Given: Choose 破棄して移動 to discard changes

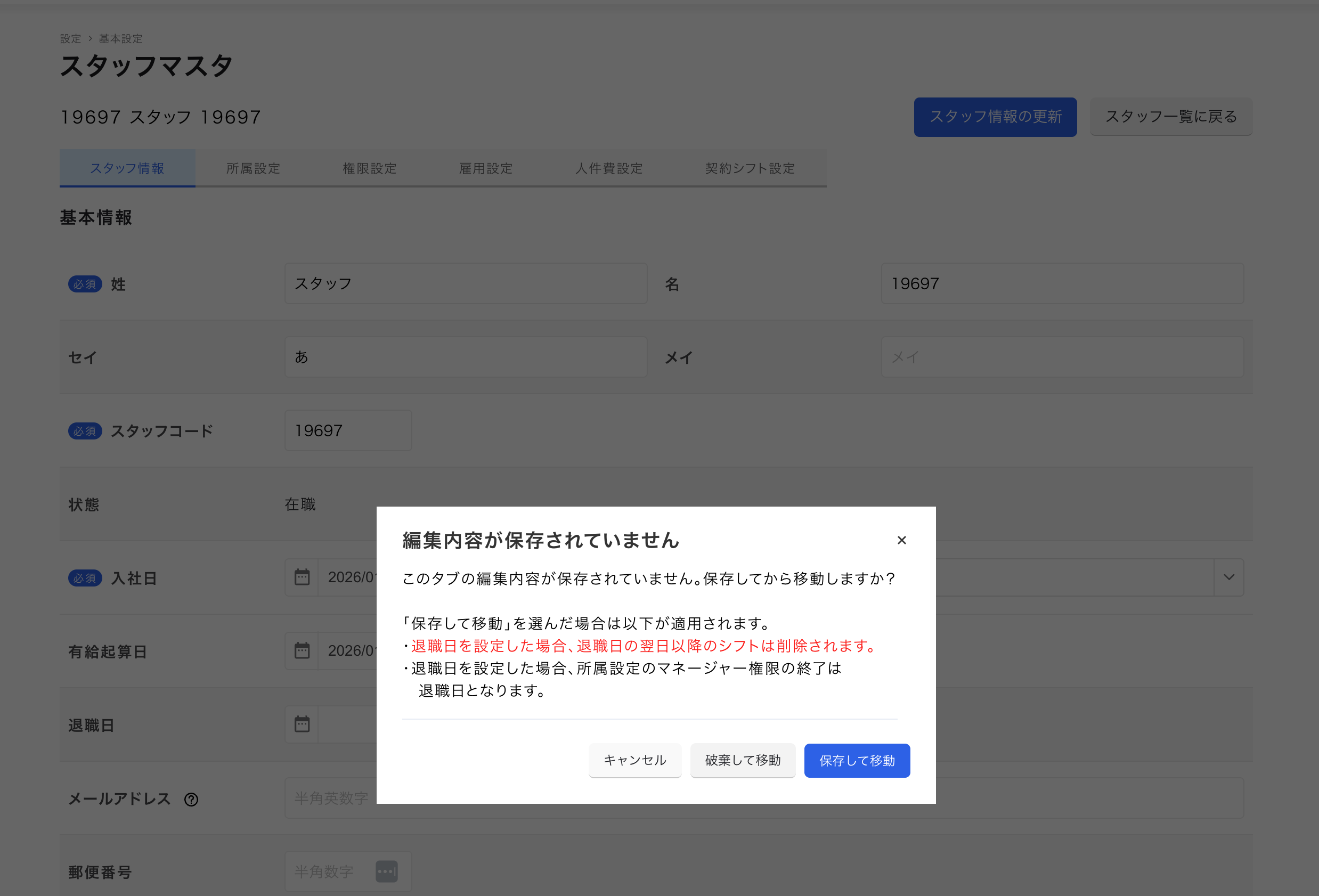Looking at the screenshot, I should 743,760.
